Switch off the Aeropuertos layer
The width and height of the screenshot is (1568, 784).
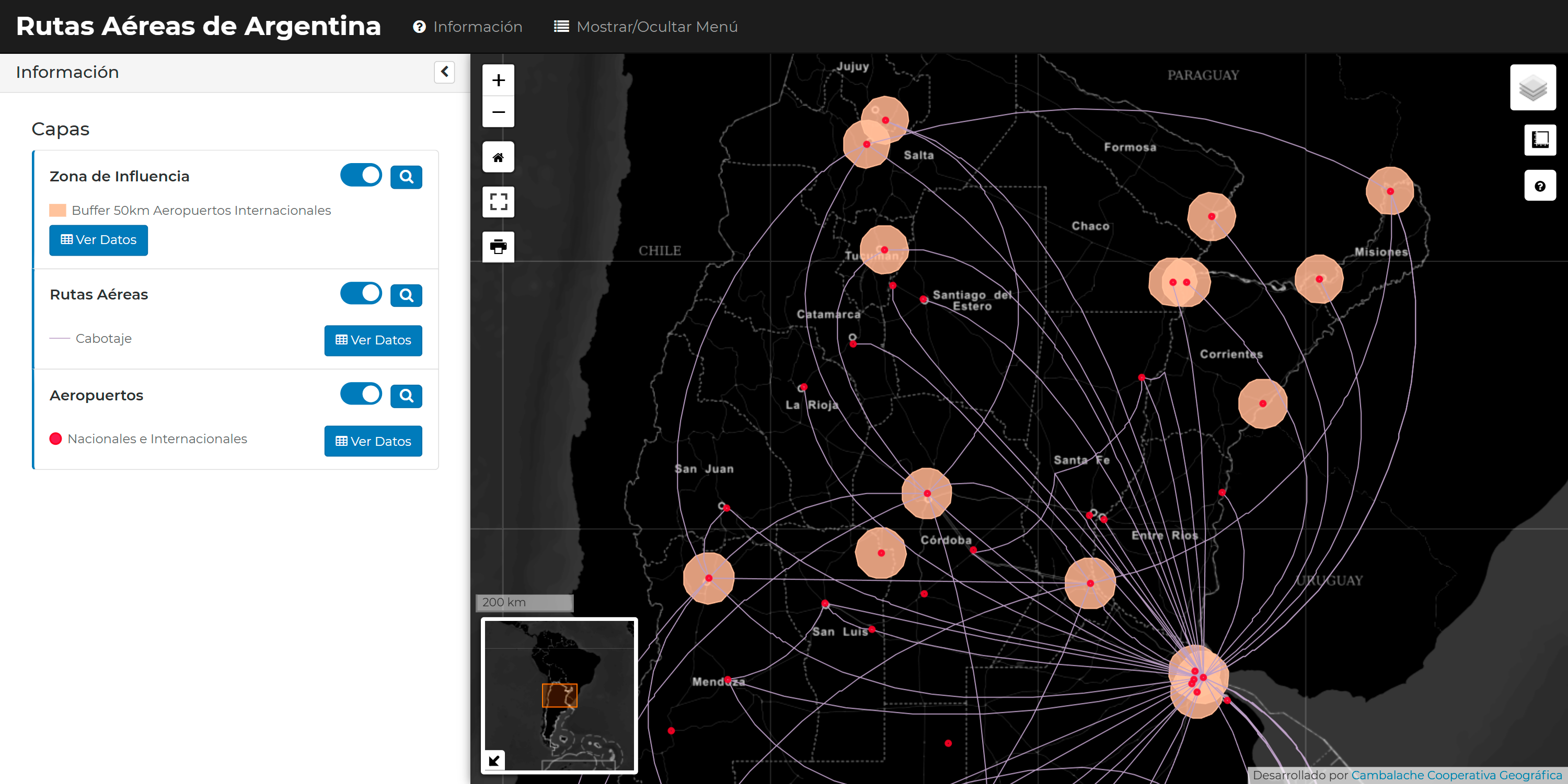(361, 394)
